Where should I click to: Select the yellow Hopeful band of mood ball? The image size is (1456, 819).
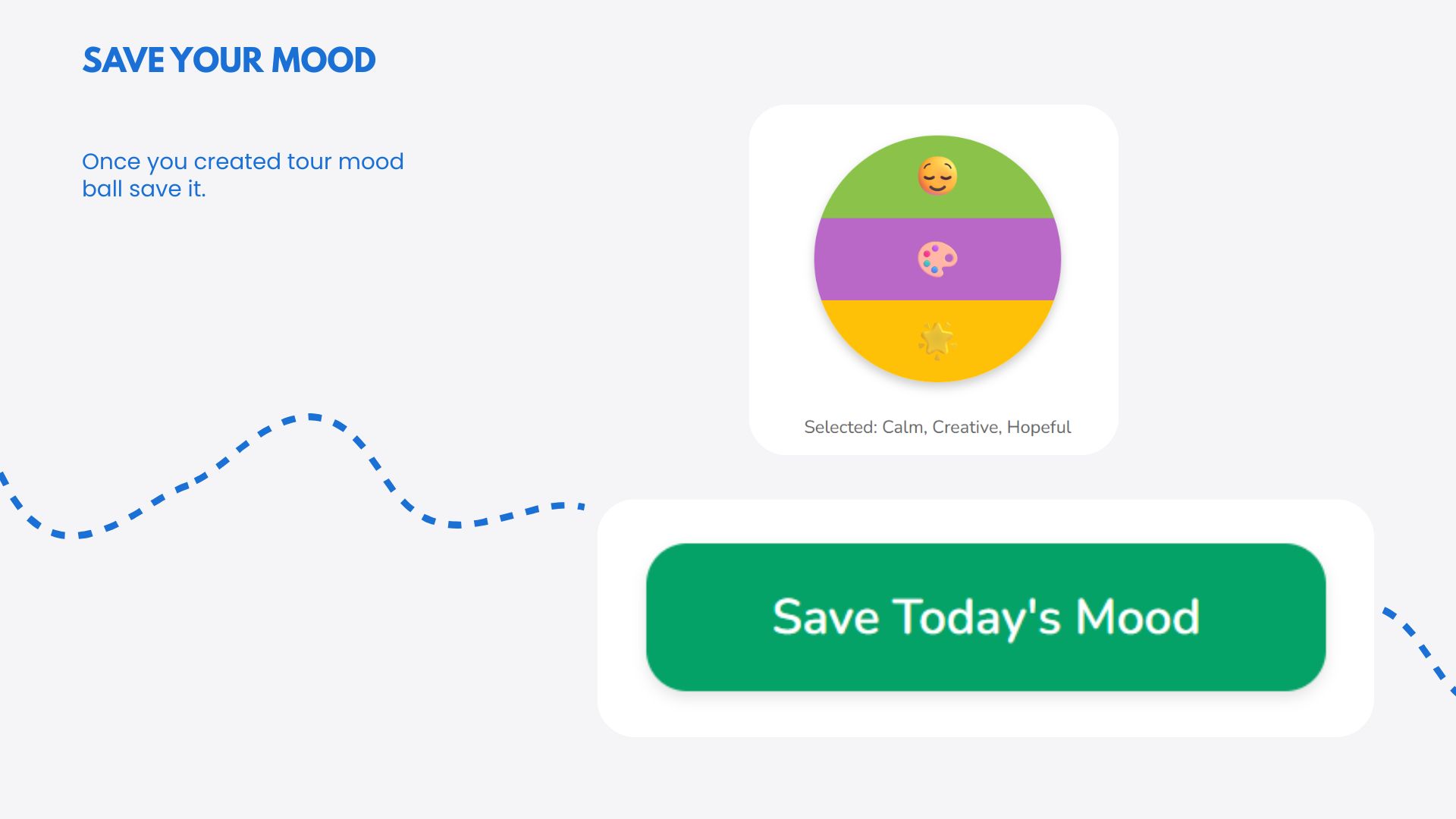[872, 334]
